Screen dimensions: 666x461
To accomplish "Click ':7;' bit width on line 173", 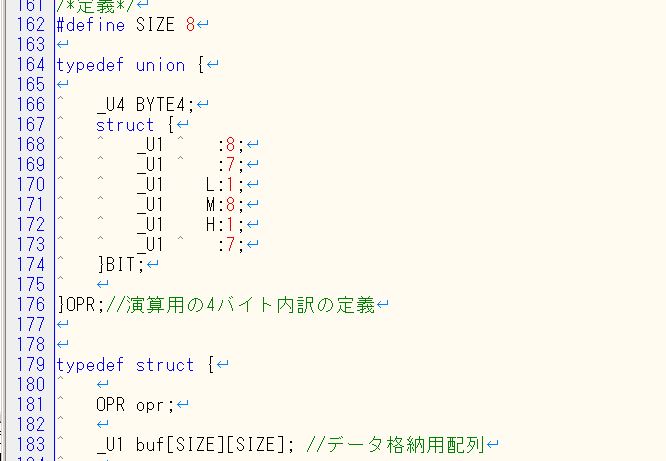I will pos(231,245).
